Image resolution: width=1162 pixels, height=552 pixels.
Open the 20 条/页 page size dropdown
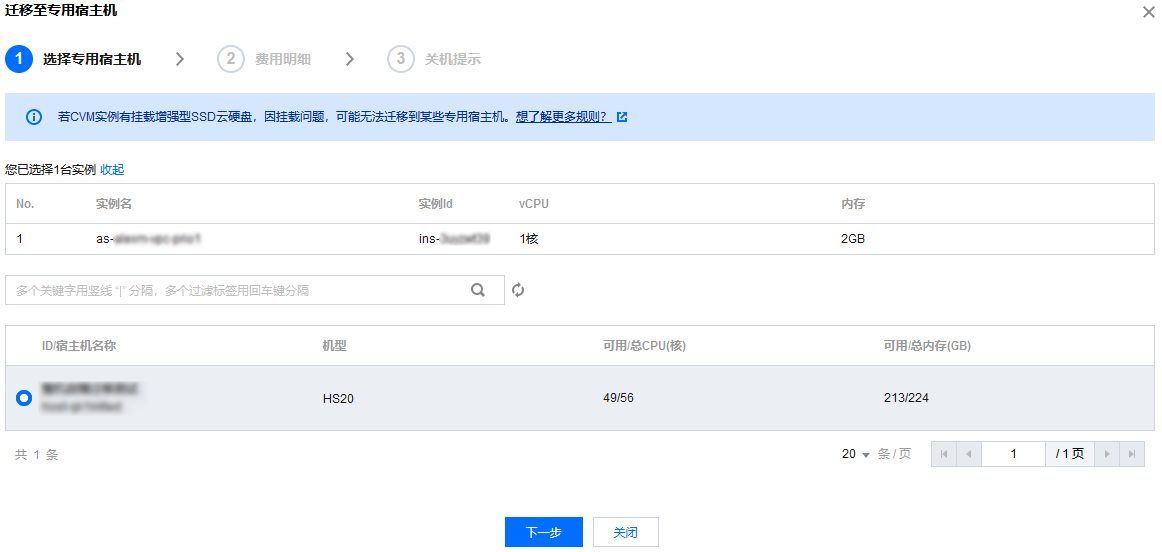[x=856, y=454]
